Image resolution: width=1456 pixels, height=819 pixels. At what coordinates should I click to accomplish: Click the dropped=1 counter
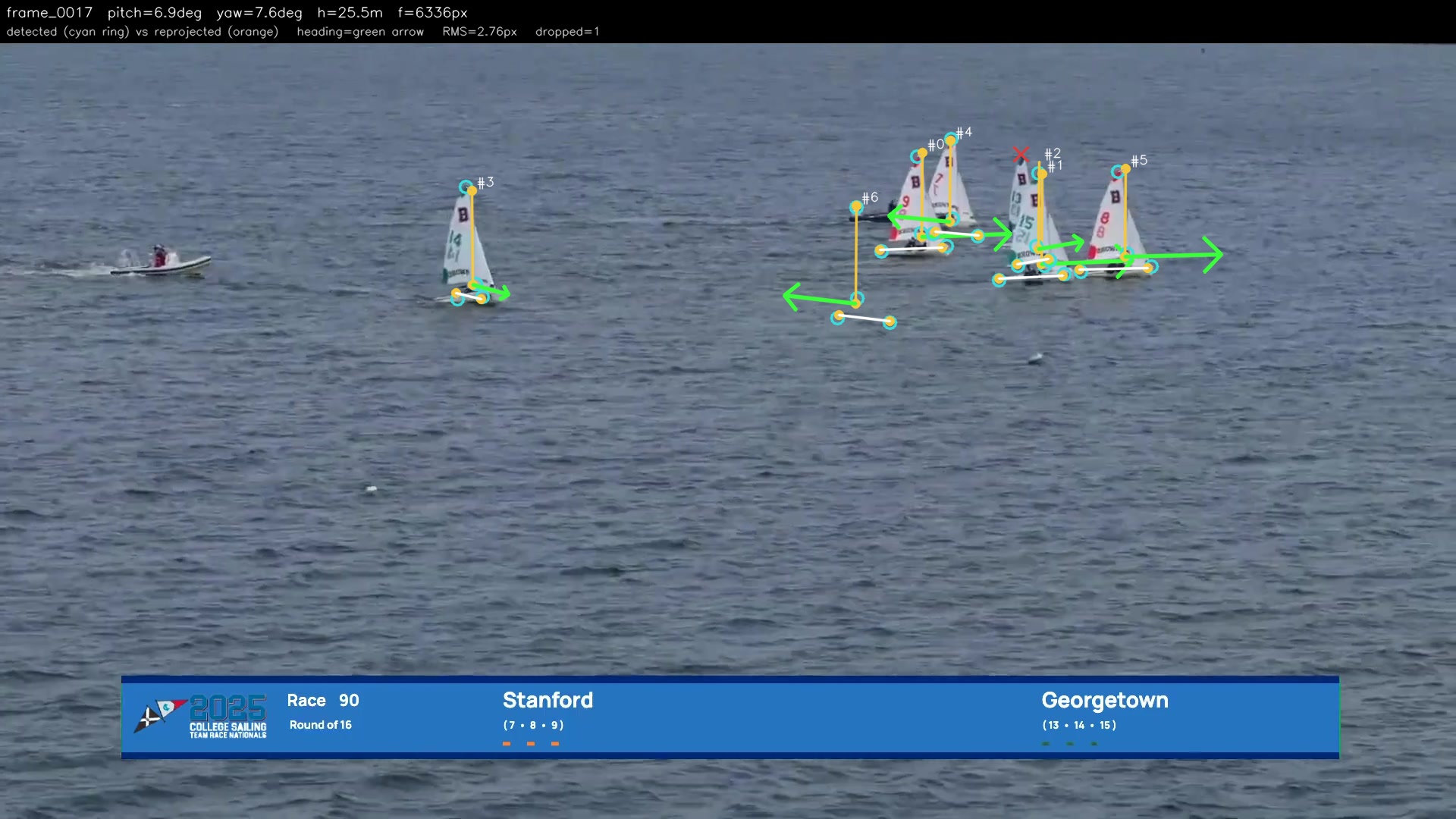567,32
